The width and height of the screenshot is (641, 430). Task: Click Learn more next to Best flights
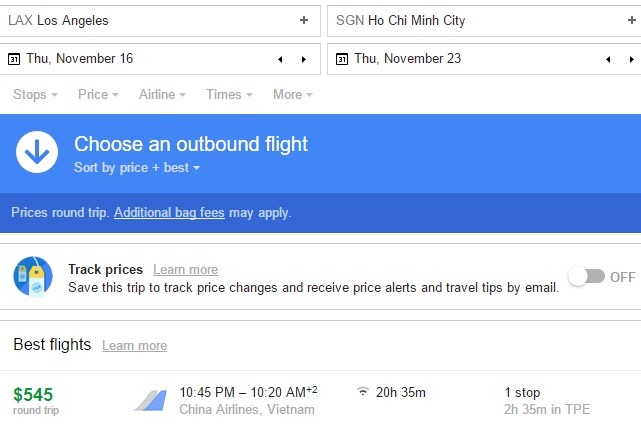pos(134,345)
